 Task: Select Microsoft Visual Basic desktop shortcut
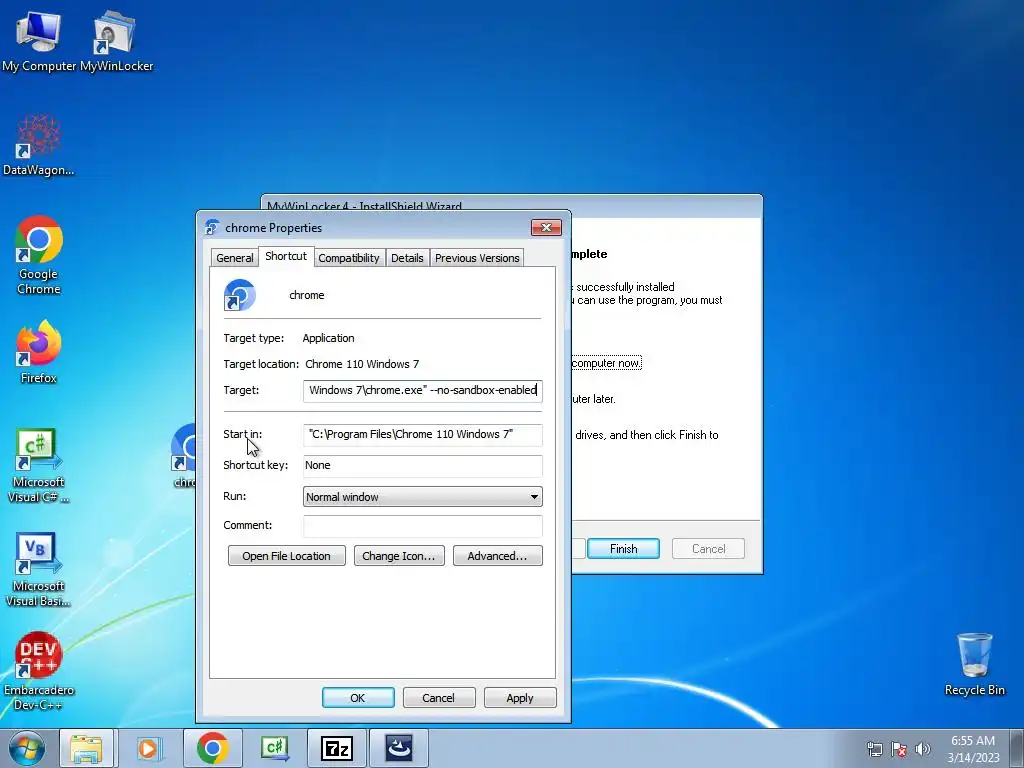39,569
